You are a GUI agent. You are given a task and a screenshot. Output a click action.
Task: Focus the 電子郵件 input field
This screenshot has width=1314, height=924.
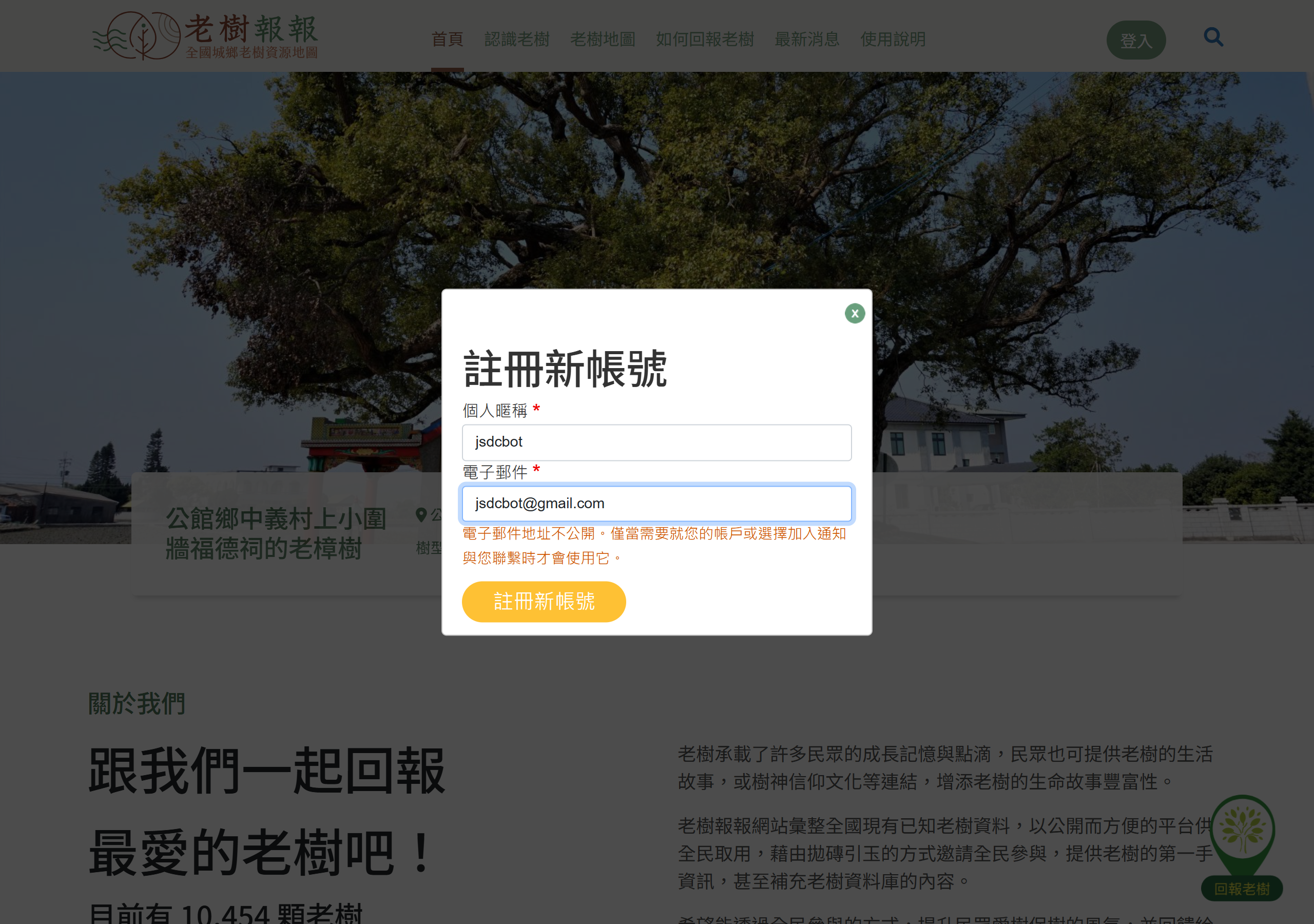click(656, 503)
